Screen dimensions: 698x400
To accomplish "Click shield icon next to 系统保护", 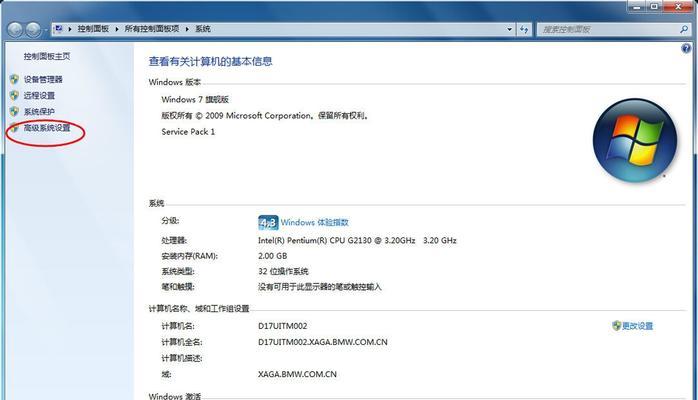I will tap(14, 111).
